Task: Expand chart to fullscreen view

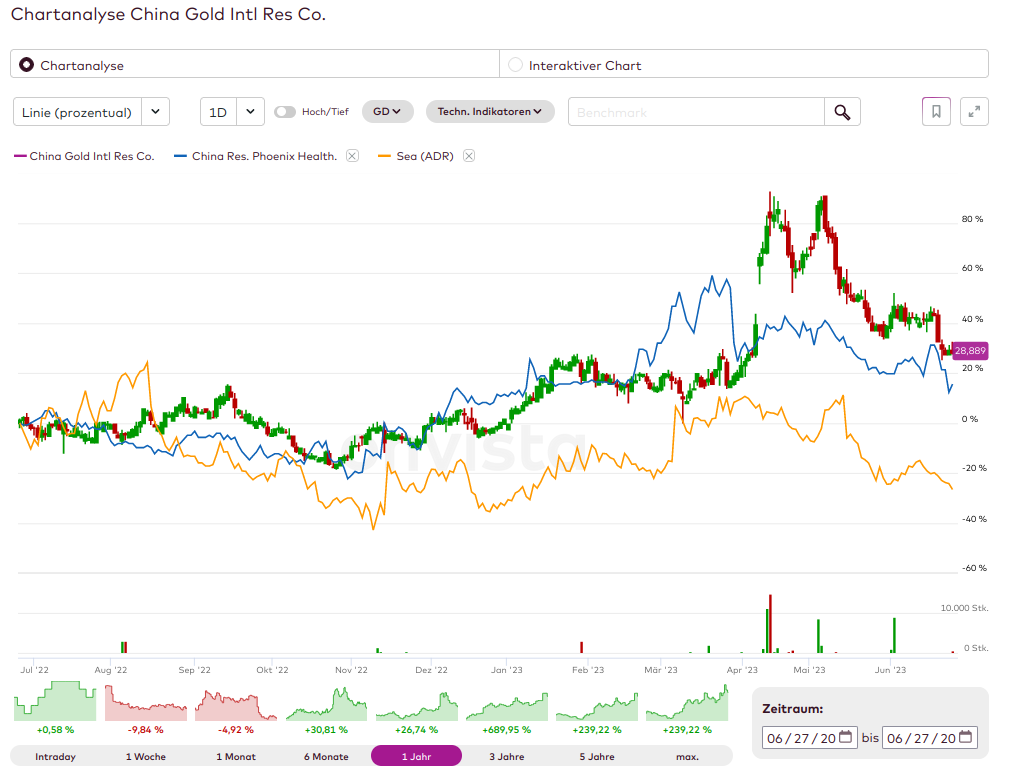Action: click(x=974, y=112)
